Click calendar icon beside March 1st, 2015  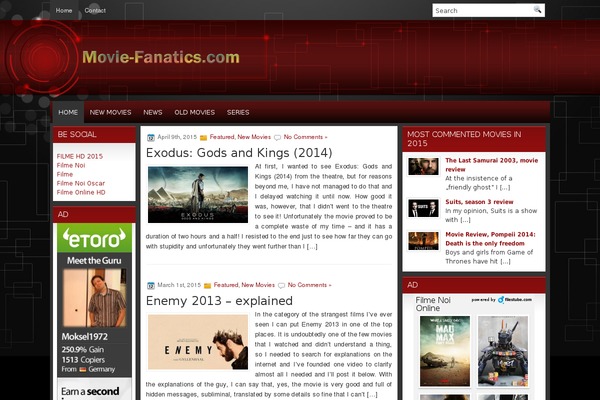point(151,285)
